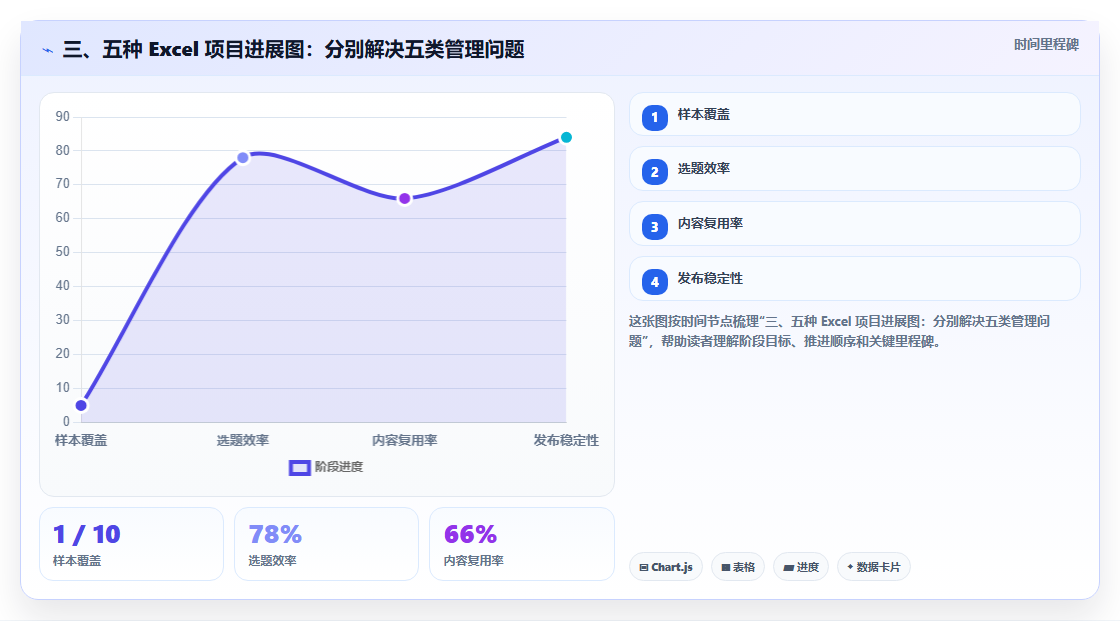Click the number 3 badge for 内容复用率

(654, 227)
